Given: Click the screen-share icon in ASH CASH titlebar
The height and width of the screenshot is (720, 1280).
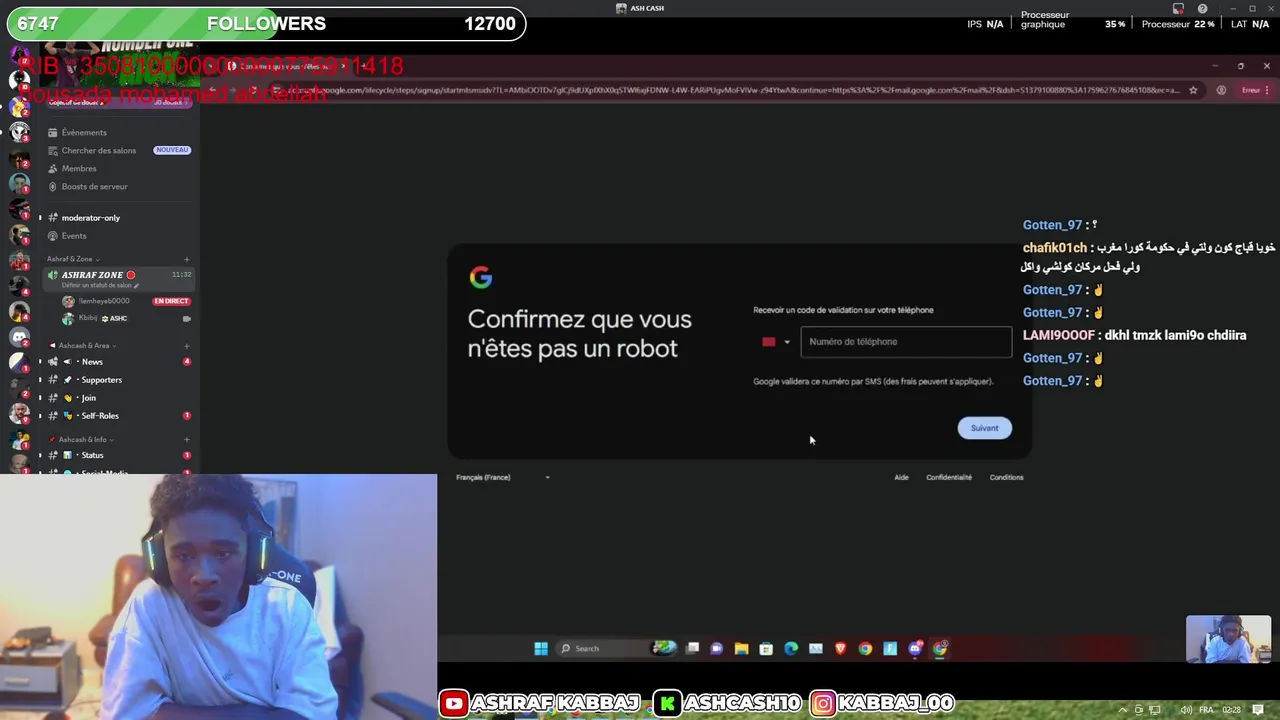Looking at the screenshot, I should point(1178,9).
